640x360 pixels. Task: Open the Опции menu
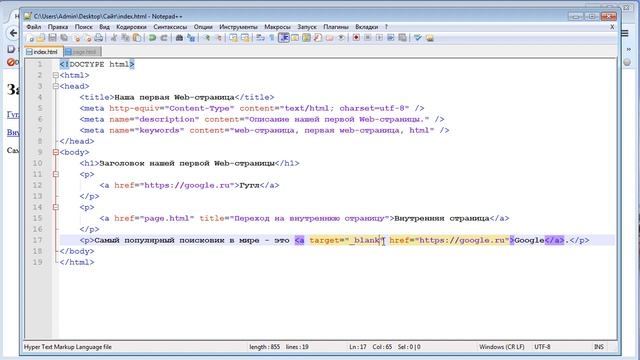point(203,27)
